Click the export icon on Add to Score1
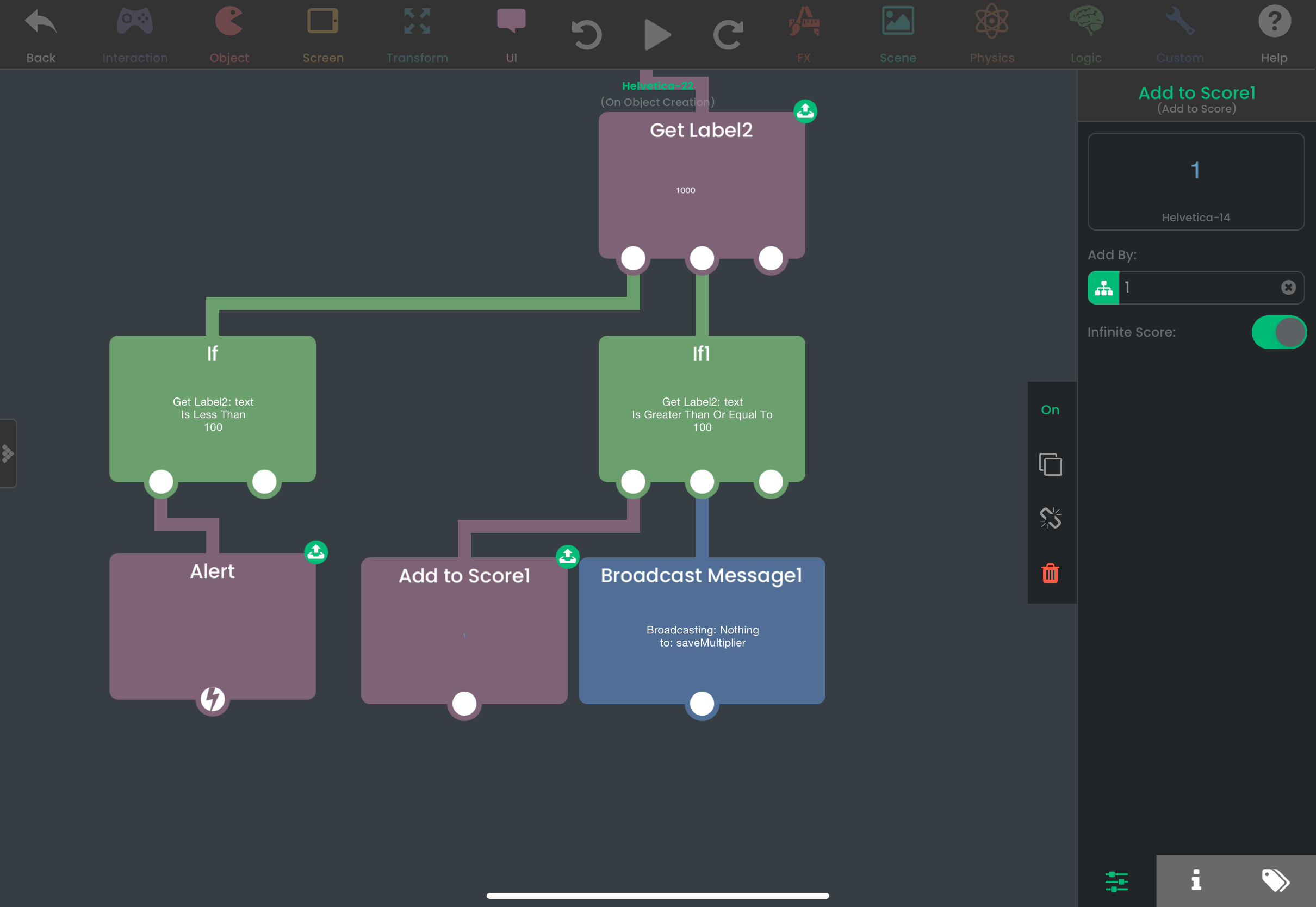1316x907 pixels. 568,557
